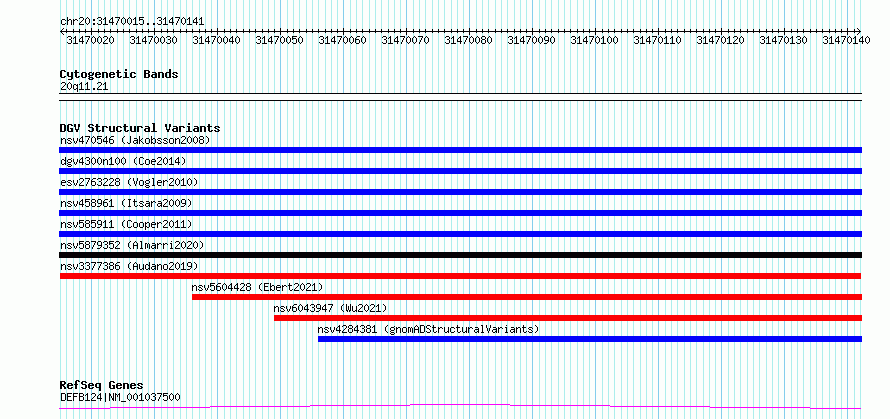Viewport: 890px width, 419px height.
Task: Click the chr20:31470015..31470141 region label
Action: [x=132, y=22]
